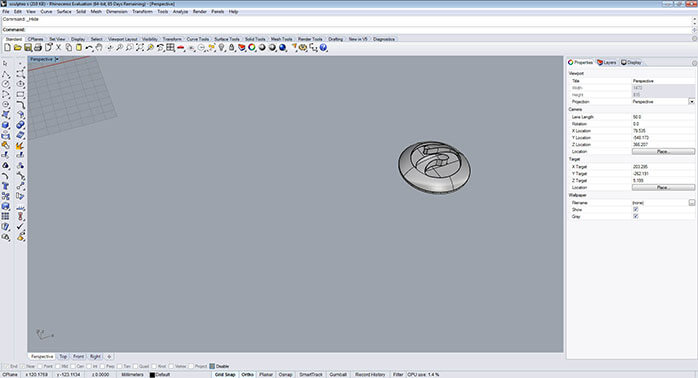Open the Surface menu

(64, 12)
